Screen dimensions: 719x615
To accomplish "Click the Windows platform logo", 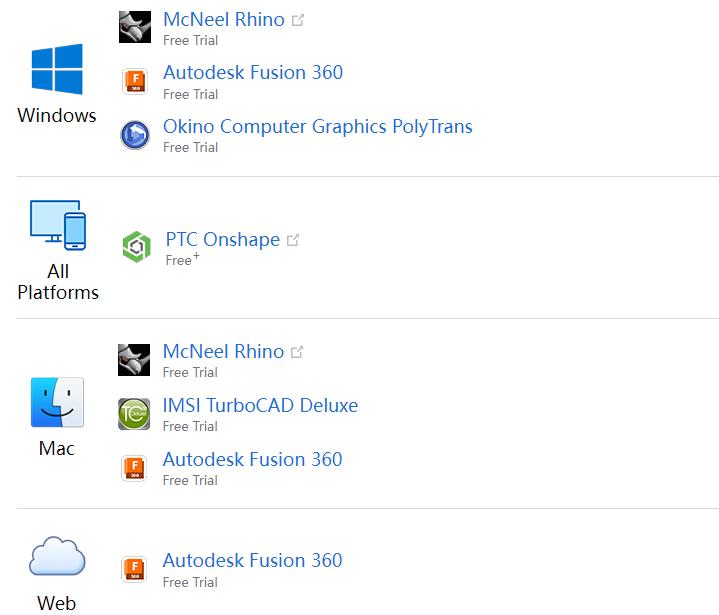I will [x=57, y=70].
